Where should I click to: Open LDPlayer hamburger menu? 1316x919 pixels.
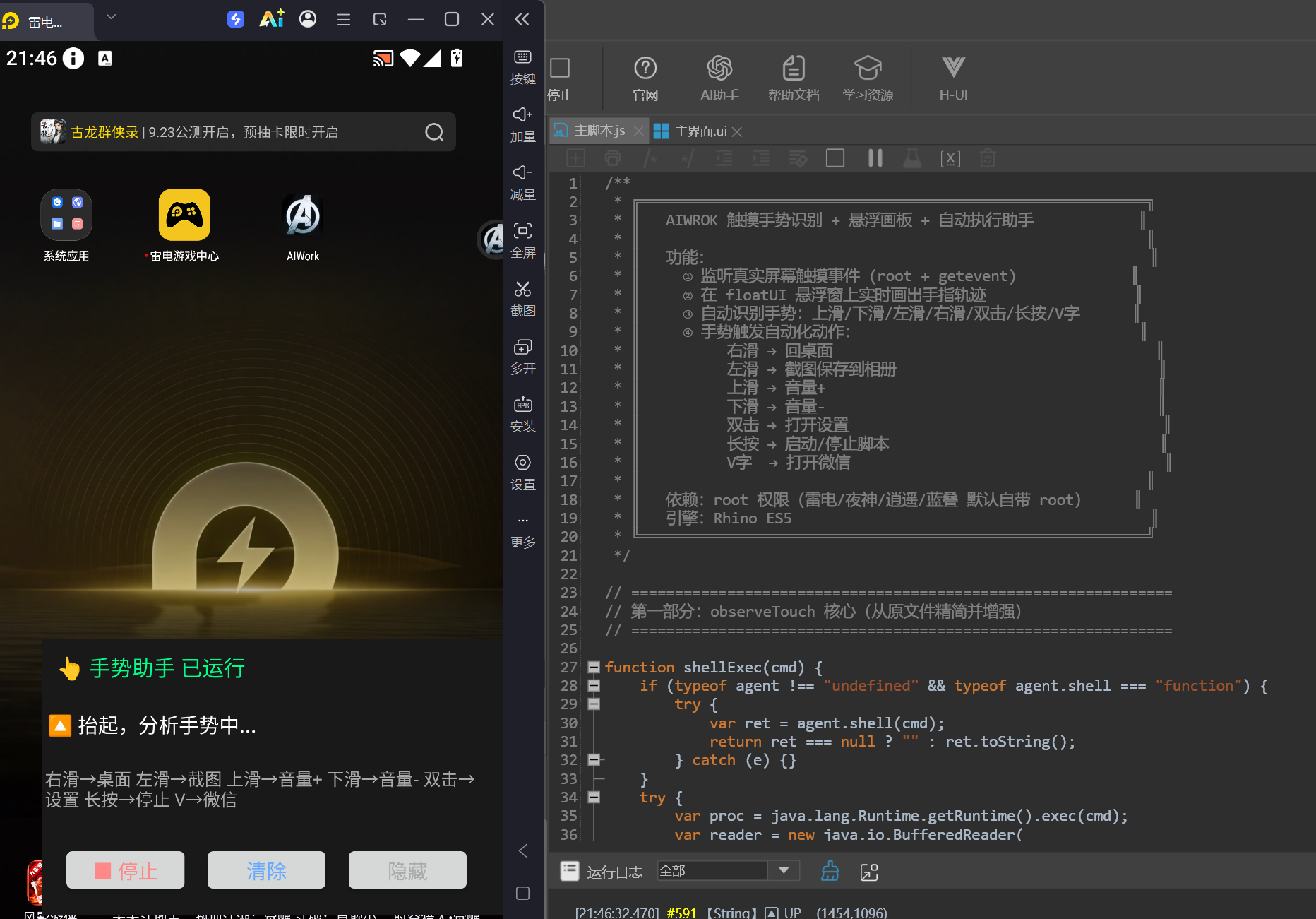coord(344,20)
